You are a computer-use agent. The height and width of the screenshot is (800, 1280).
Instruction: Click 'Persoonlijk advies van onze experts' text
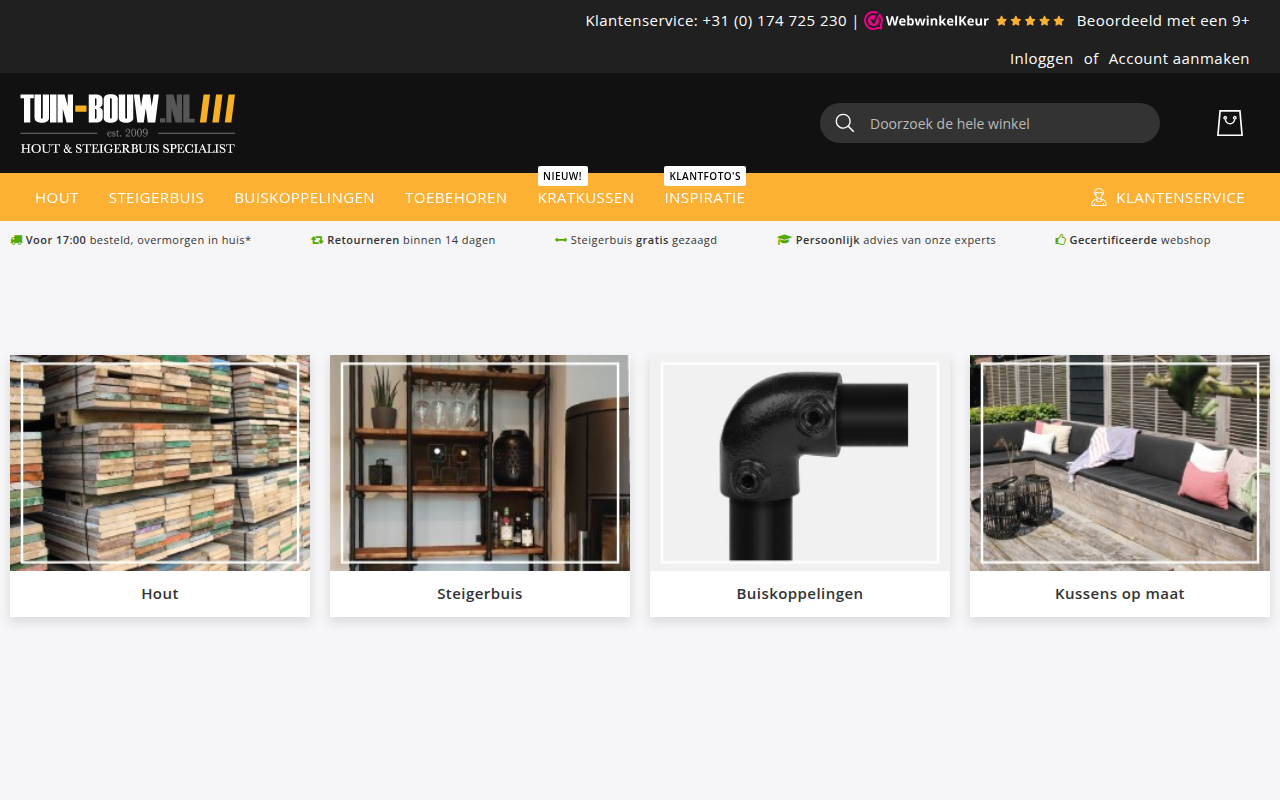coord(896,240)
